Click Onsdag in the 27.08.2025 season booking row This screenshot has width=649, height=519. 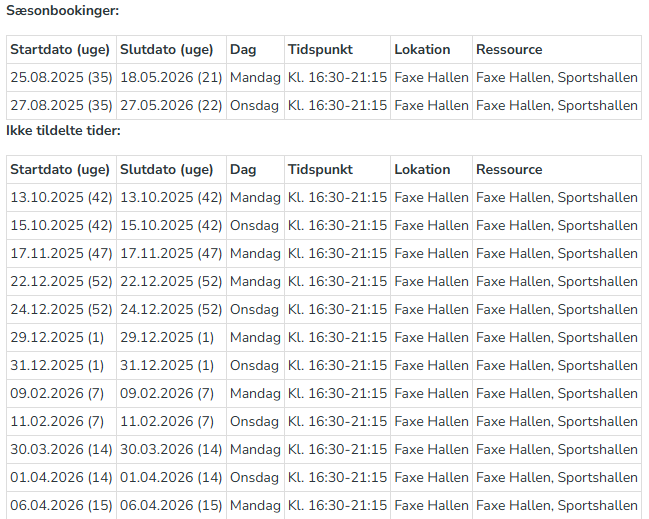pyautogui.click(x=255, y=105)
